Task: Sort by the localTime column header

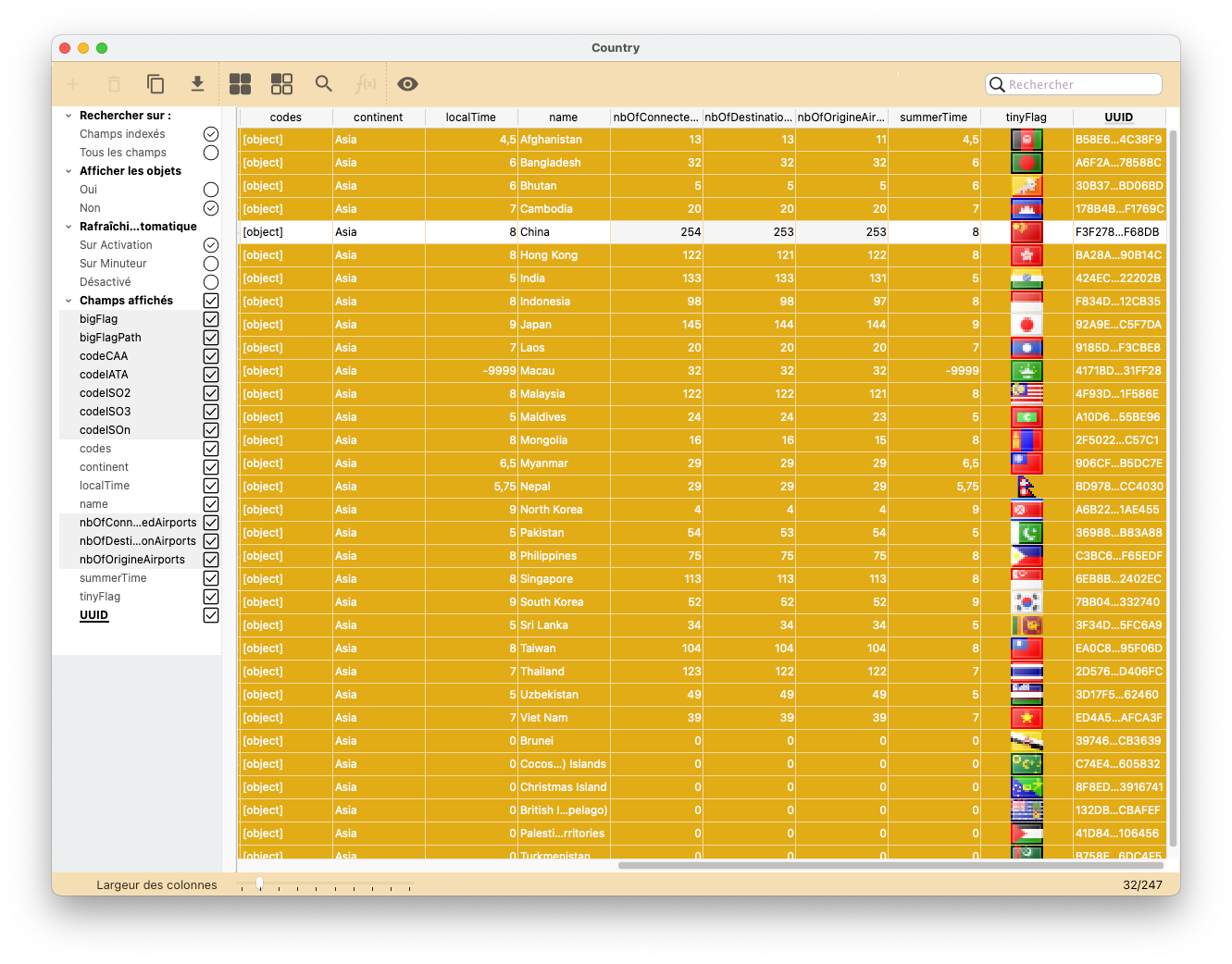Action: tap(471, 117)
